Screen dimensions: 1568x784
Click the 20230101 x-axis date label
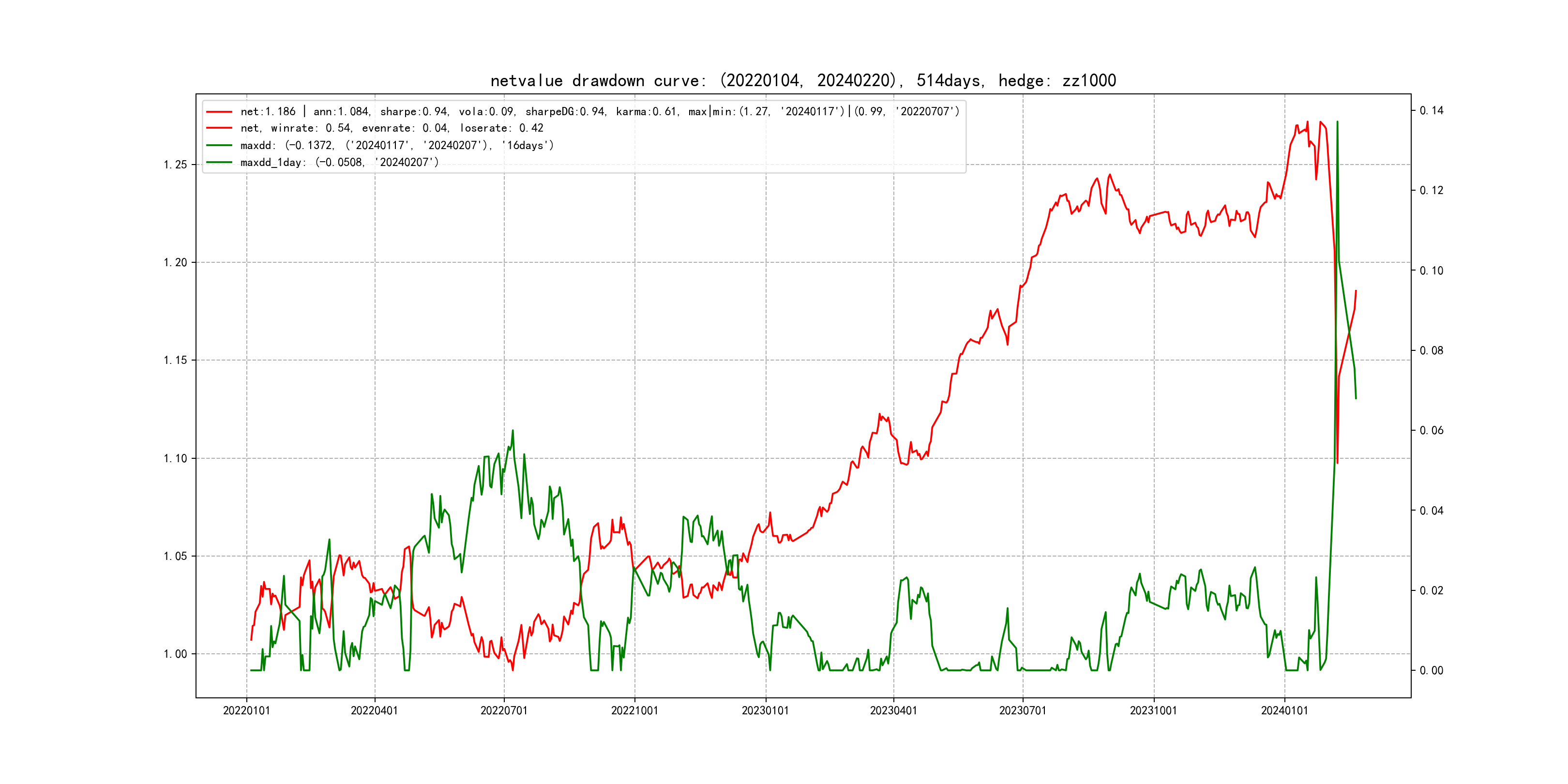pyautogui.click(x=765, y=710)
